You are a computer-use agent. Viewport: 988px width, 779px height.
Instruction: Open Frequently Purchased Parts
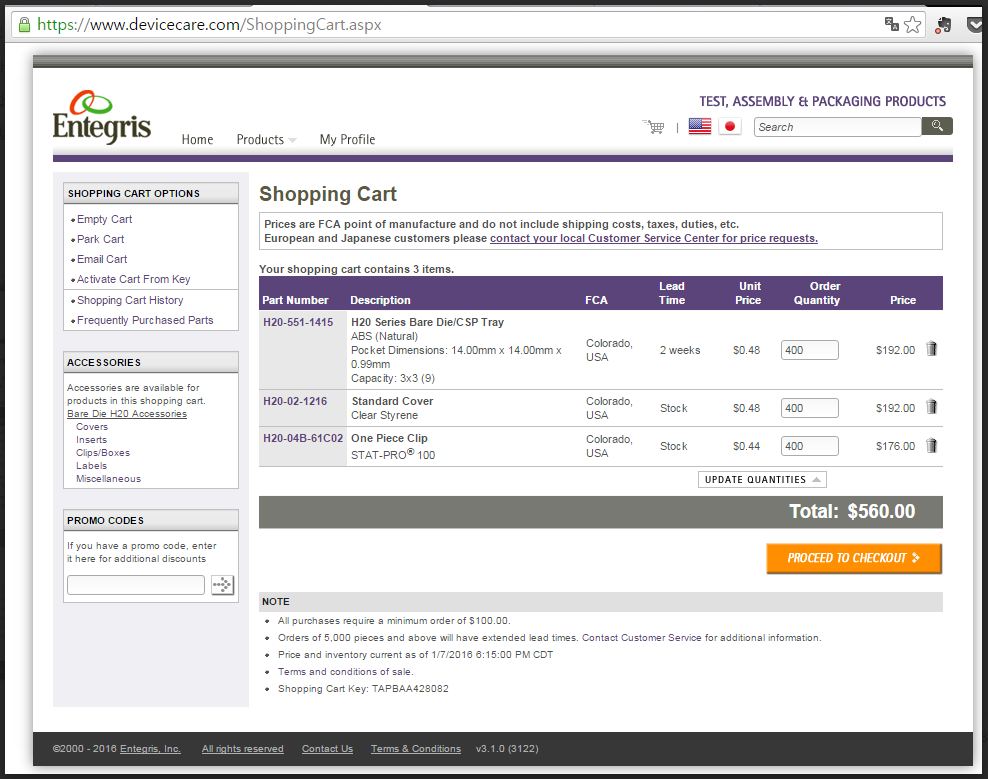[x=145, y=320]
